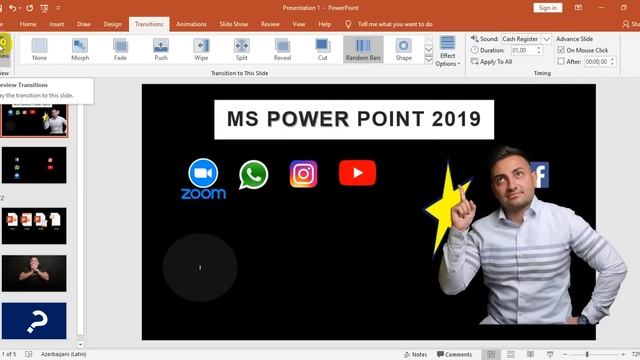Click the Undo arrow in quick access toolbar
The height and width of the screenshot is (360, 640).
click(13, 8)
